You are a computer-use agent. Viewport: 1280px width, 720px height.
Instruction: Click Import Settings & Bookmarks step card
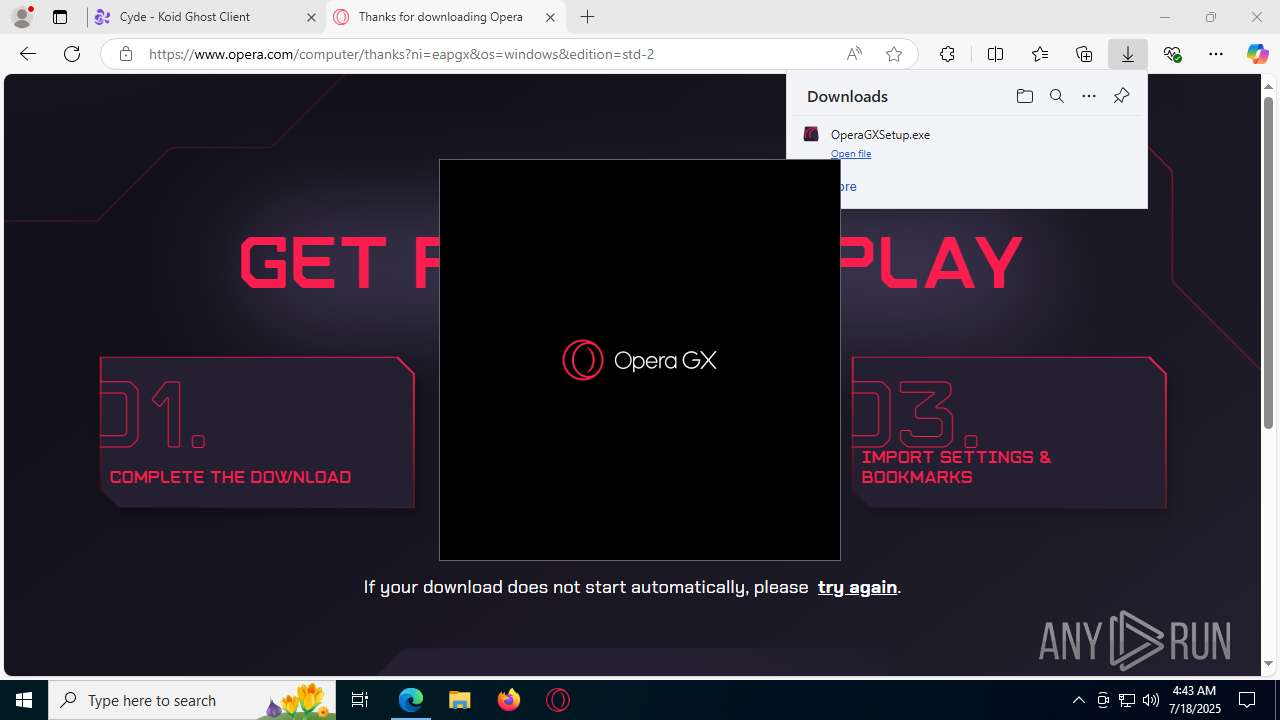1009,432
